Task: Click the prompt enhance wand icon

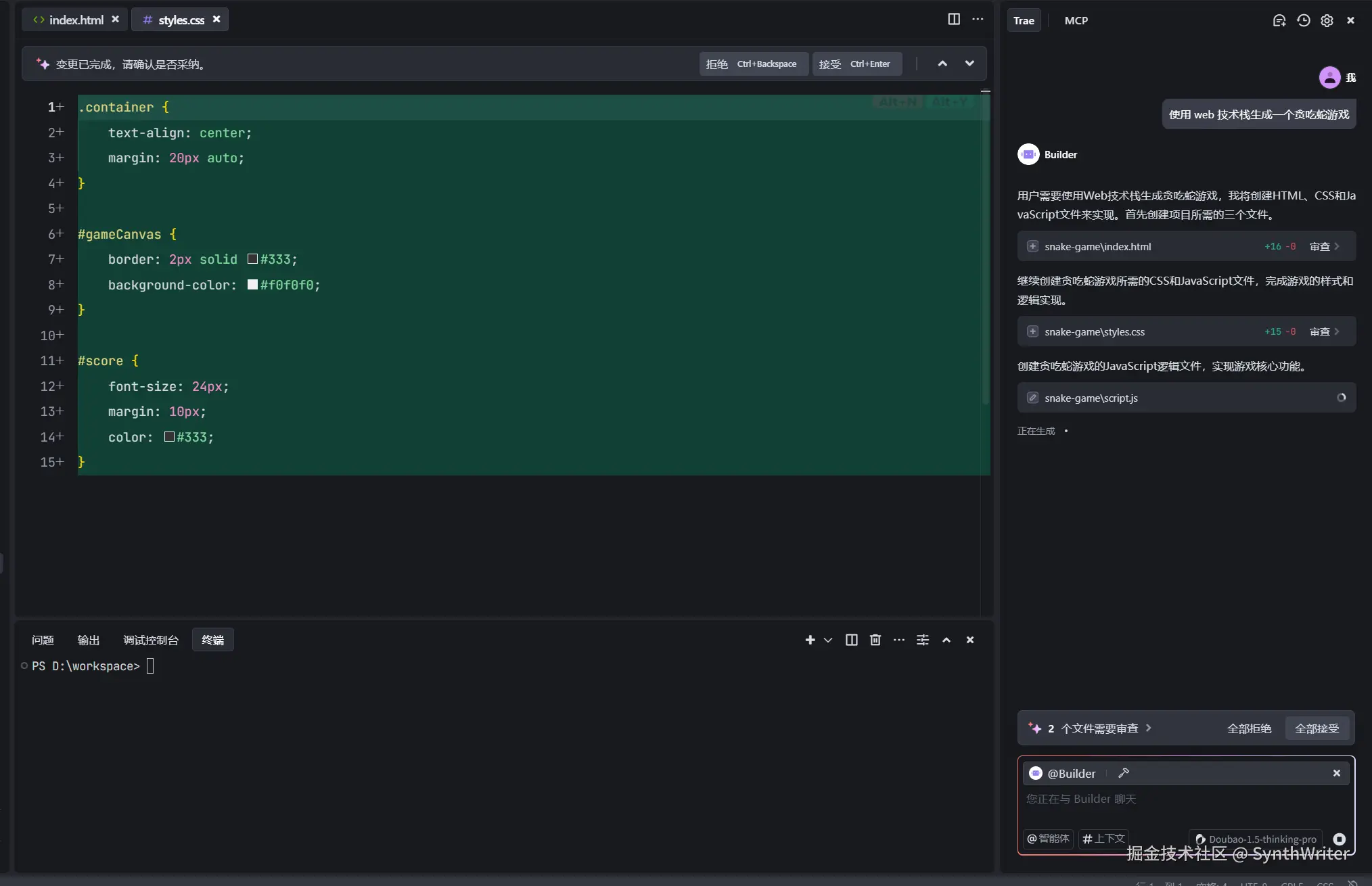Action: tap(1124, 773)
